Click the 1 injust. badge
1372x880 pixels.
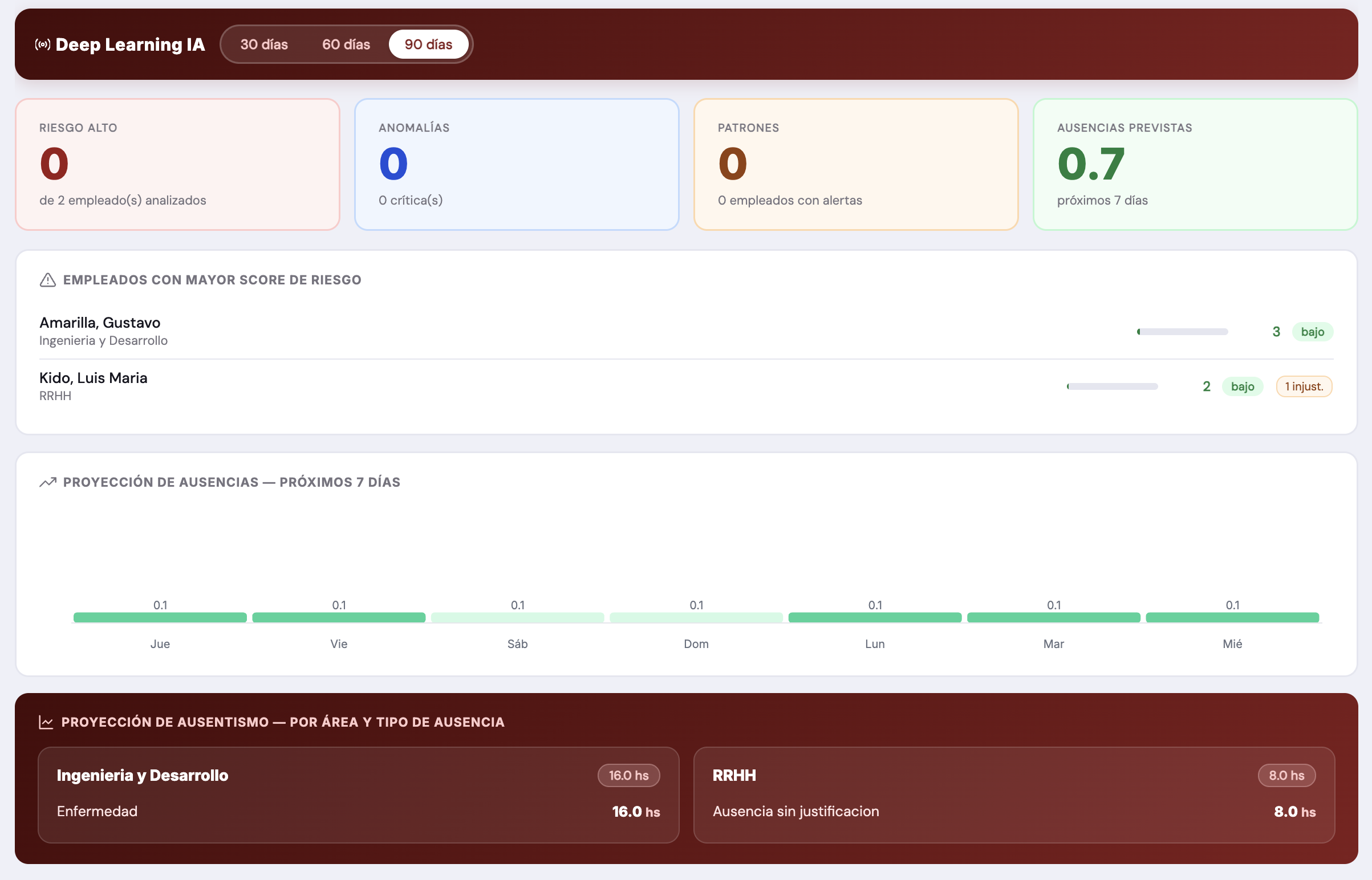(x=1304, y=387)
